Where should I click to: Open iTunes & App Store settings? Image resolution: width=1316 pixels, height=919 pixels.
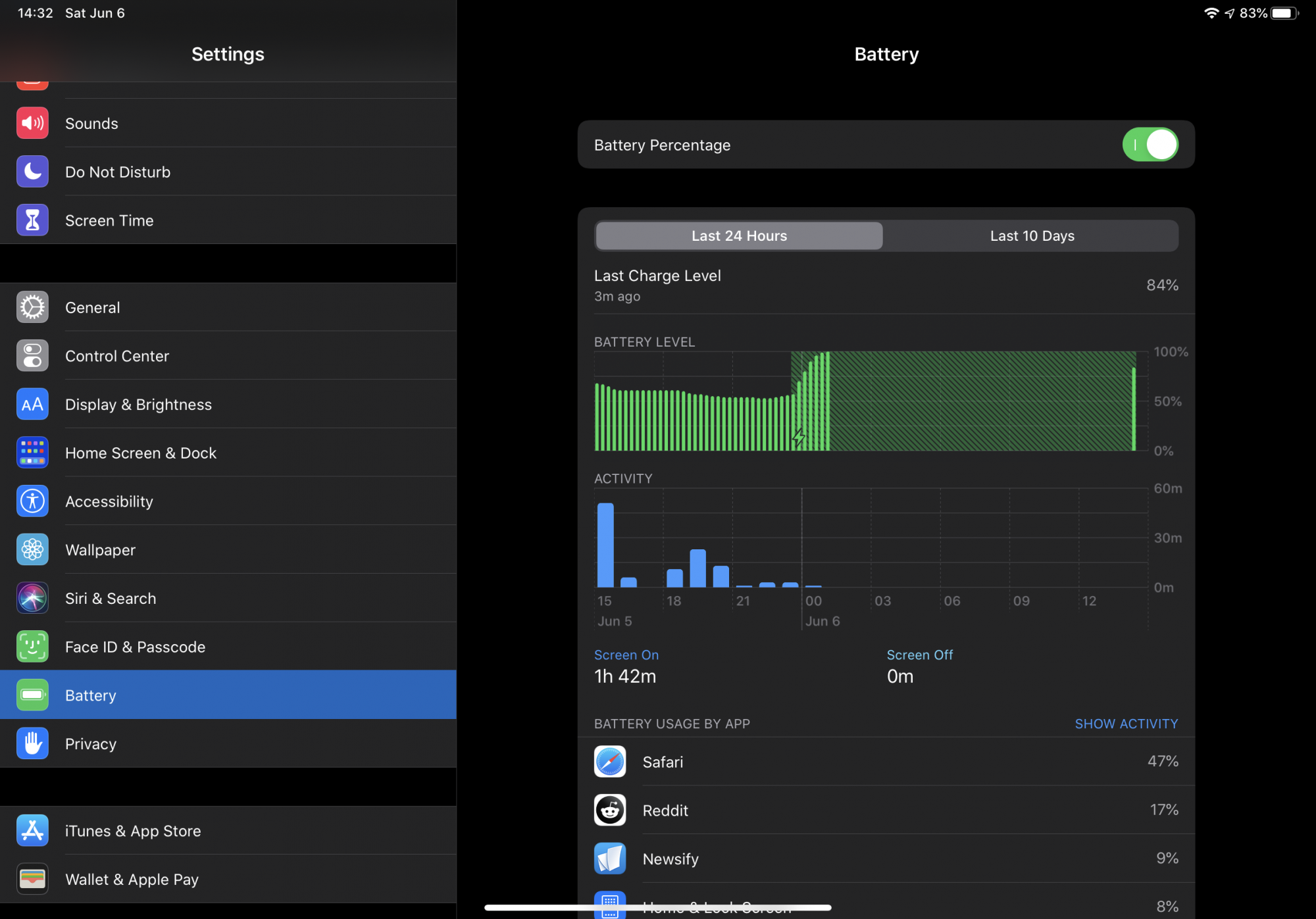tap(228, 831)
